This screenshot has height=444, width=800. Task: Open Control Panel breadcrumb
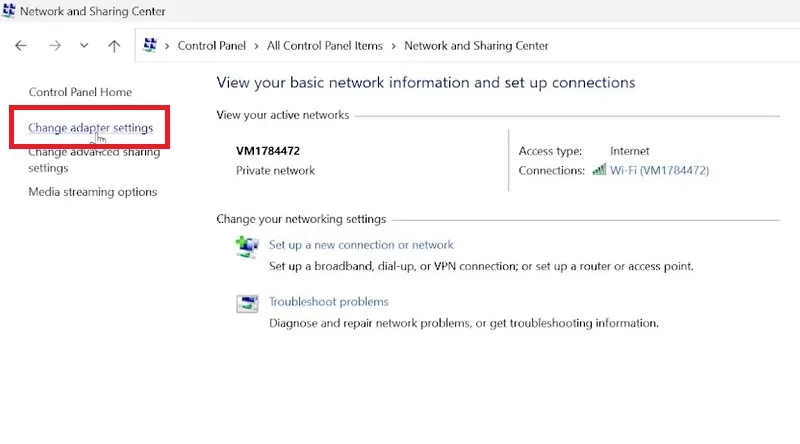tap(211, 46)
